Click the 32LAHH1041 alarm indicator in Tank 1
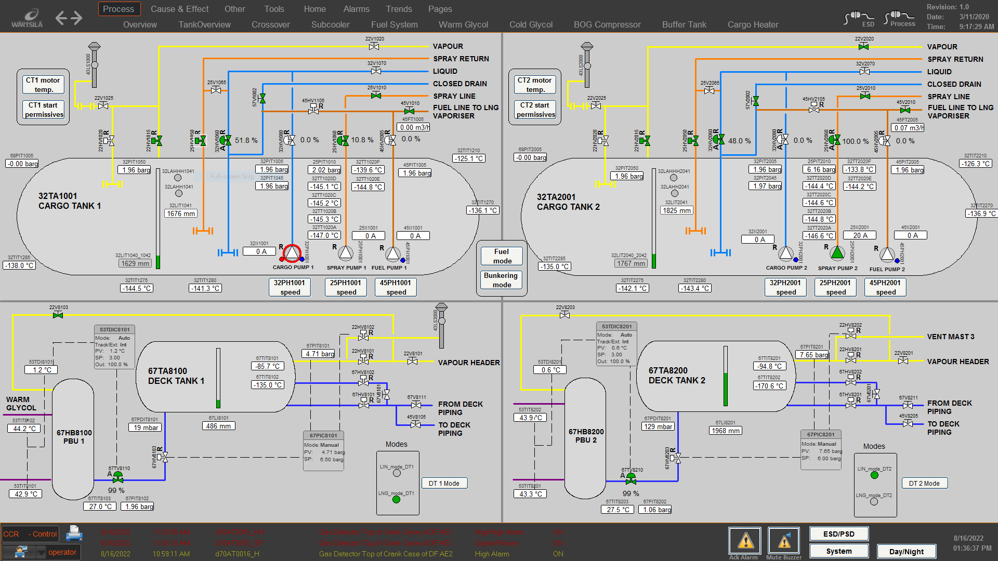 pyautogui.click(x=178, y=178)
